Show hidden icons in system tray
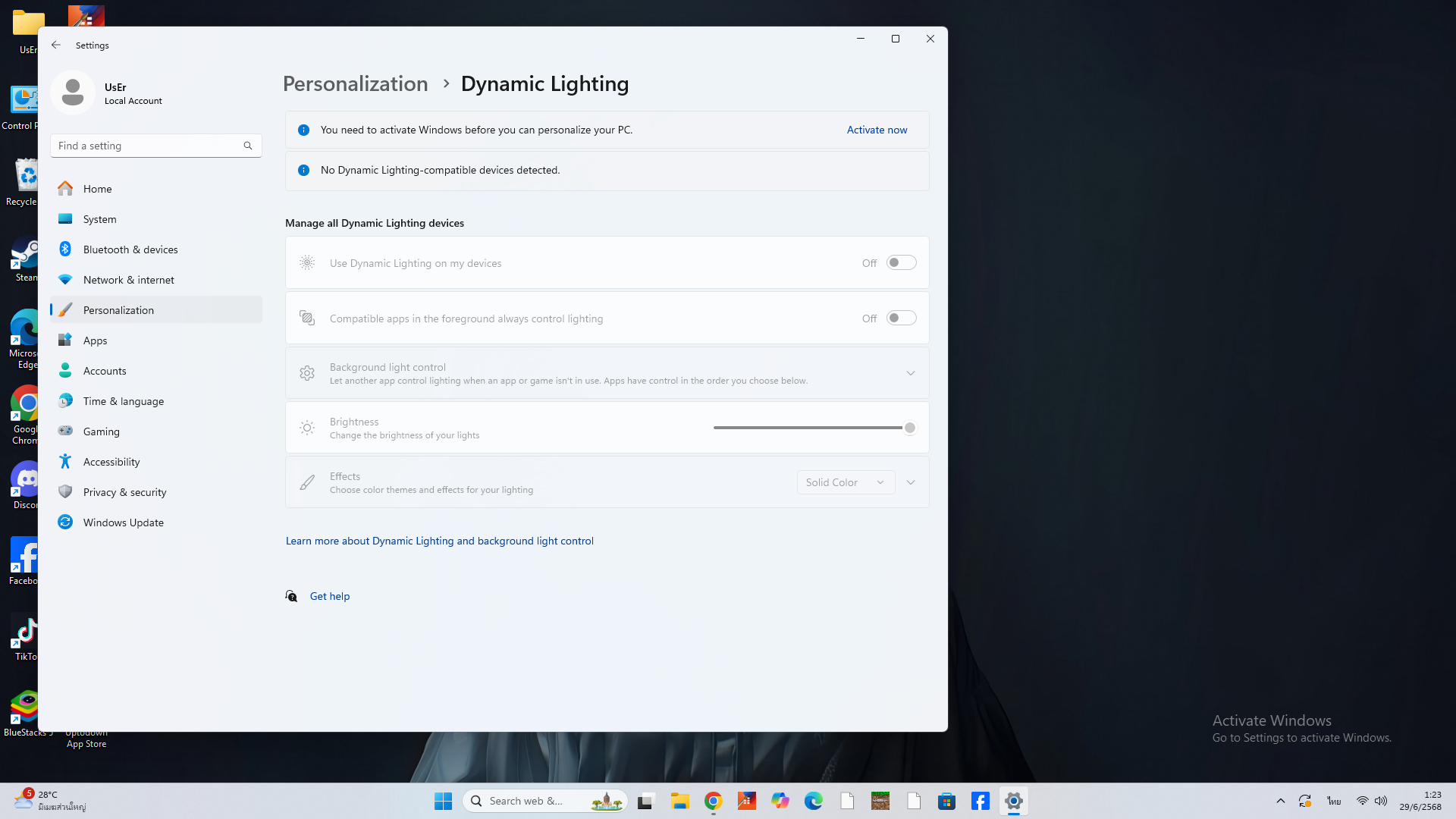The height and width of the screenshot is (819, 1456). pyautogui.click(x=1281, y=801)
